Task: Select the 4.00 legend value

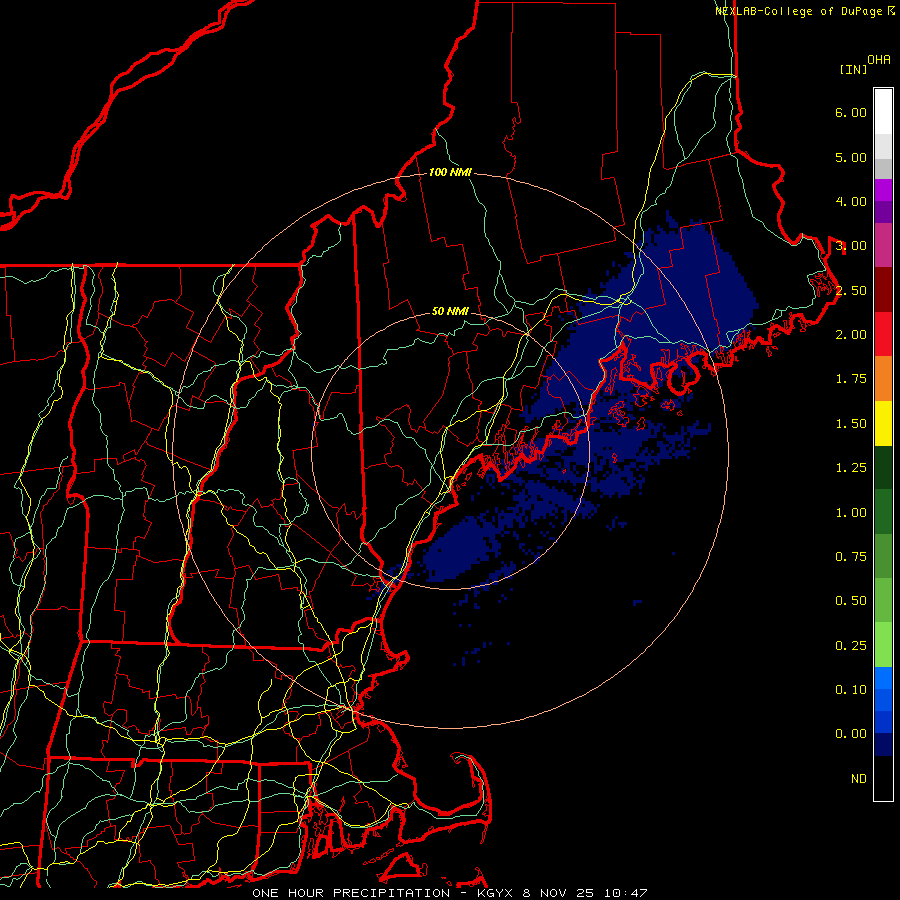Action: 851,201
